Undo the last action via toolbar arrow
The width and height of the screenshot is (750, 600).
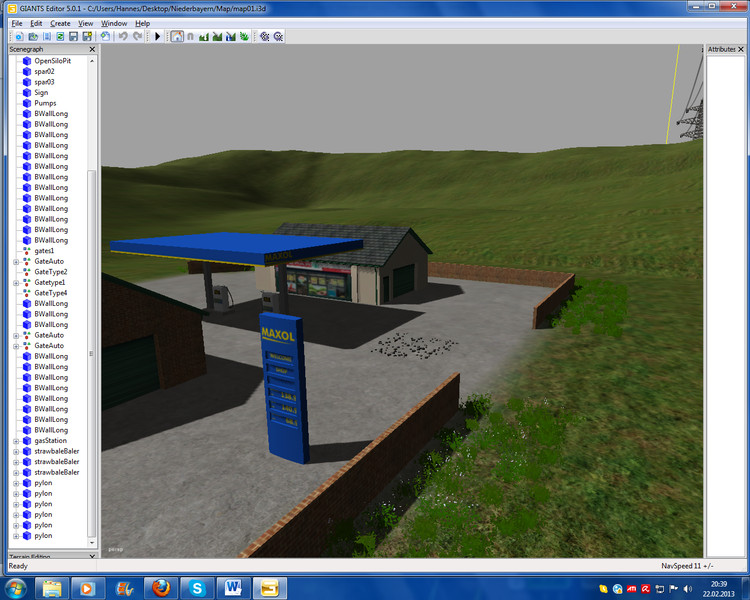click(123, 36)
